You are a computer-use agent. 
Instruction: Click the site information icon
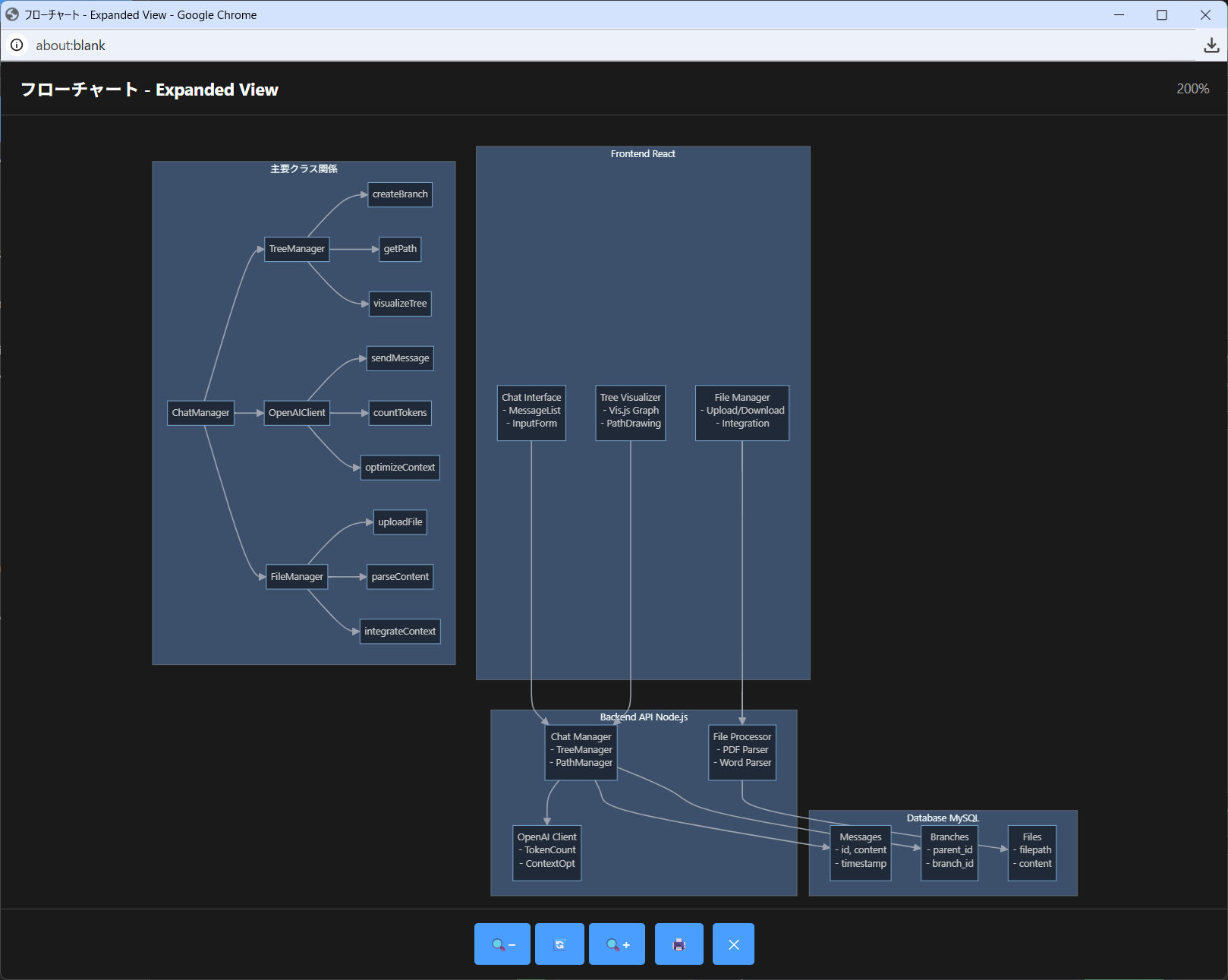(17, 46)
